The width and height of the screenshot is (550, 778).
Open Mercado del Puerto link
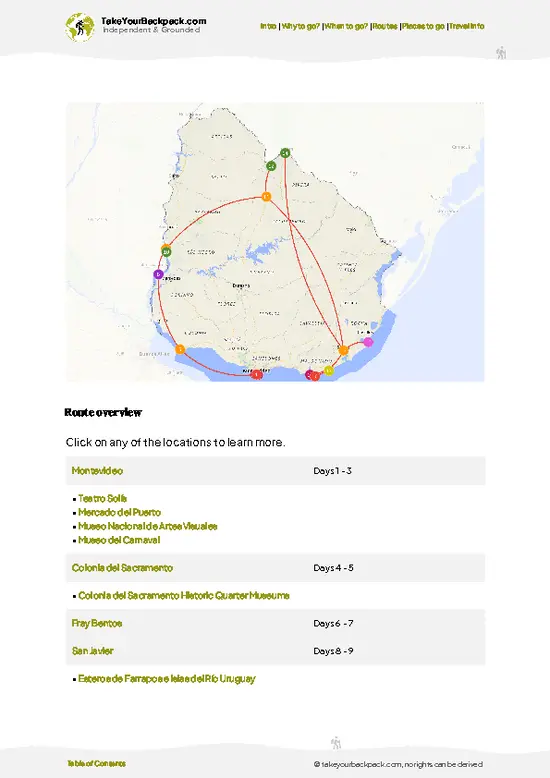(120, 513)
